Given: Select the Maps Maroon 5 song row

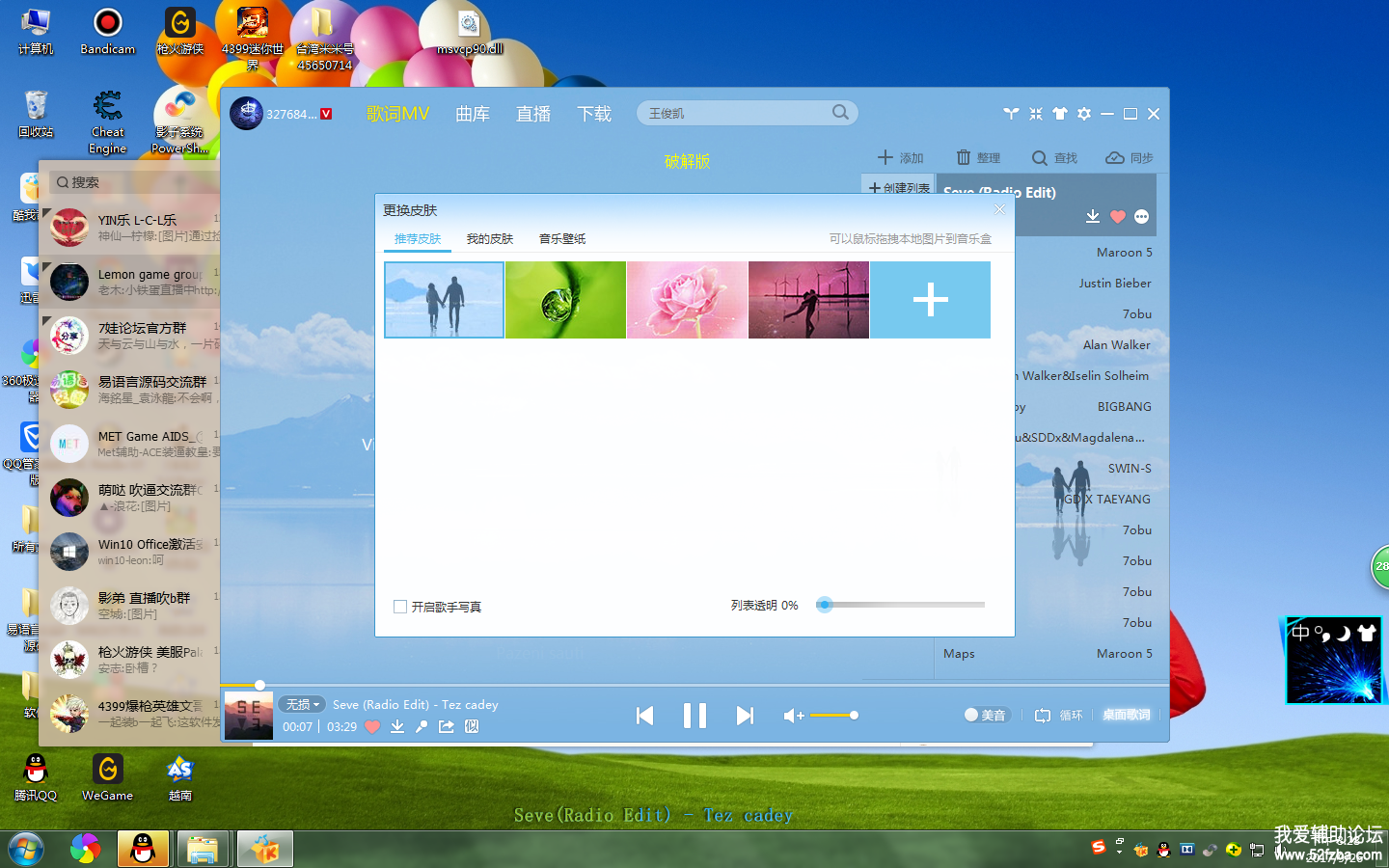Looking at the screenshot, I should (x=1047, y=653).
